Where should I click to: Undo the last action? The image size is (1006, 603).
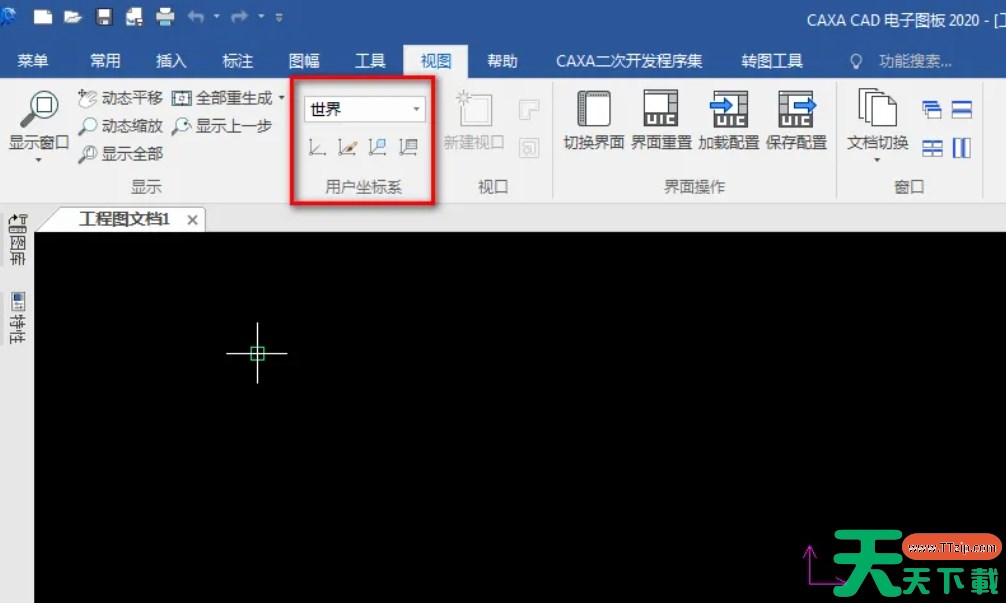(x=196, y=17)
